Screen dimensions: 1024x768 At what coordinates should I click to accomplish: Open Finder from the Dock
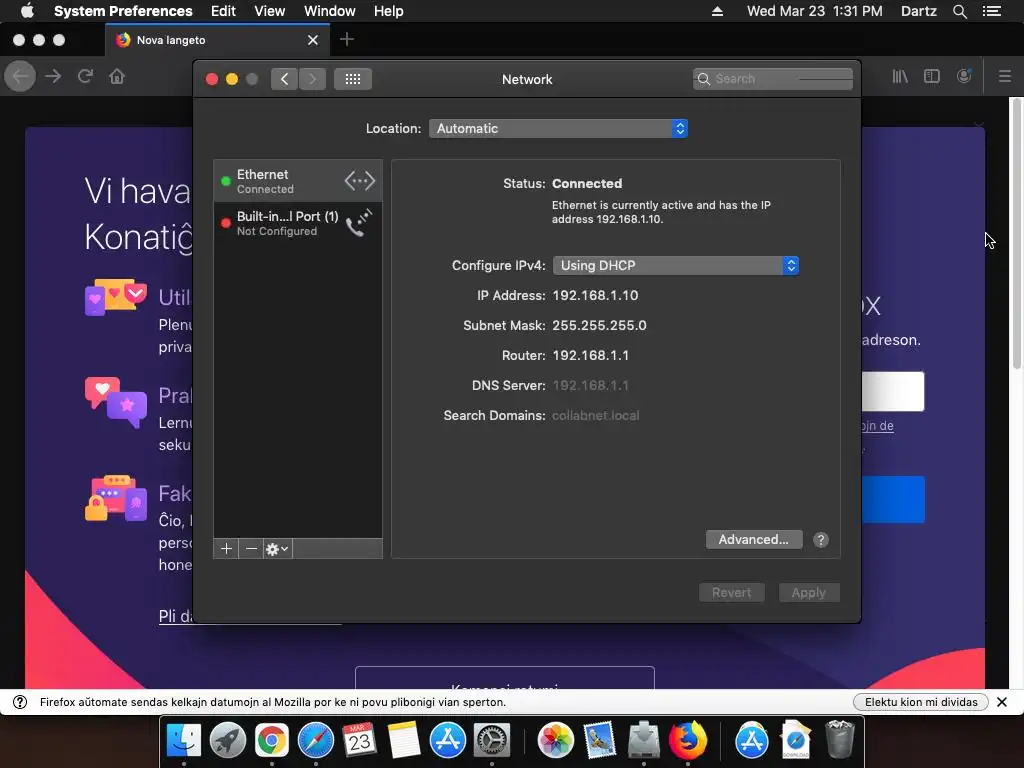(184, 740)
